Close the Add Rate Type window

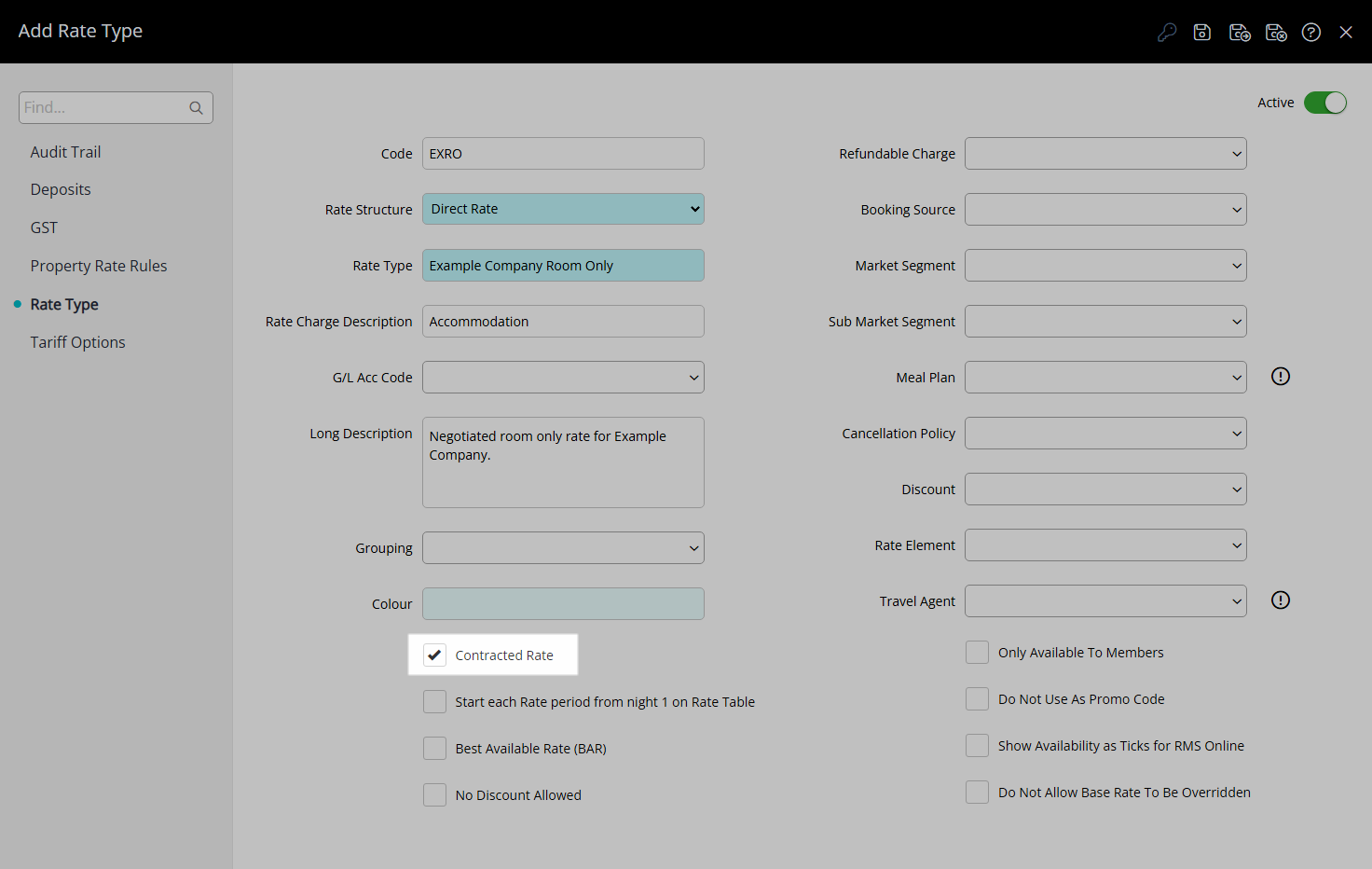click(1346, 33)
